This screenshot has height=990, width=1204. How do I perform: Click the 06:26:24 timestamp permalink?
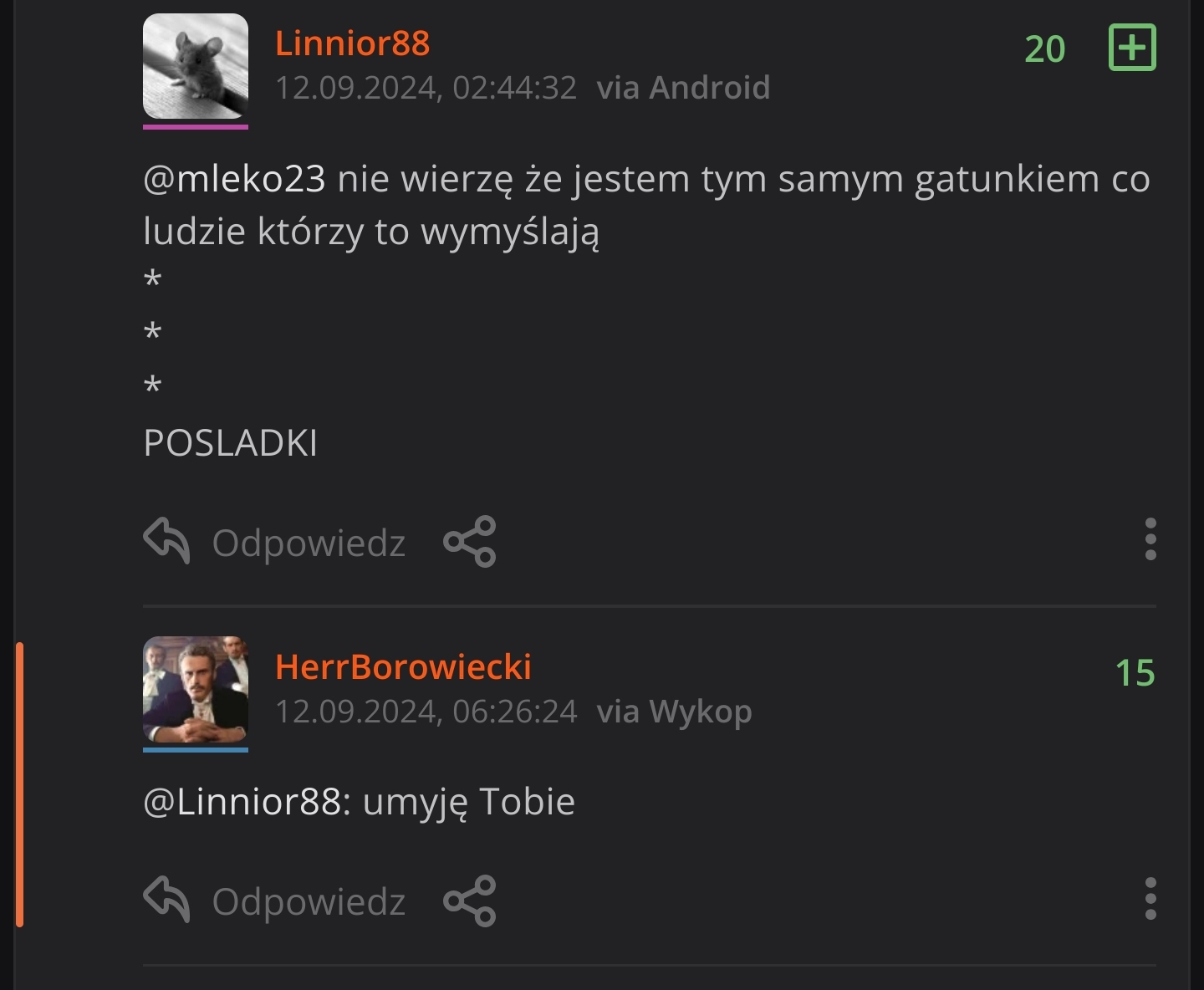pos(426,712)
